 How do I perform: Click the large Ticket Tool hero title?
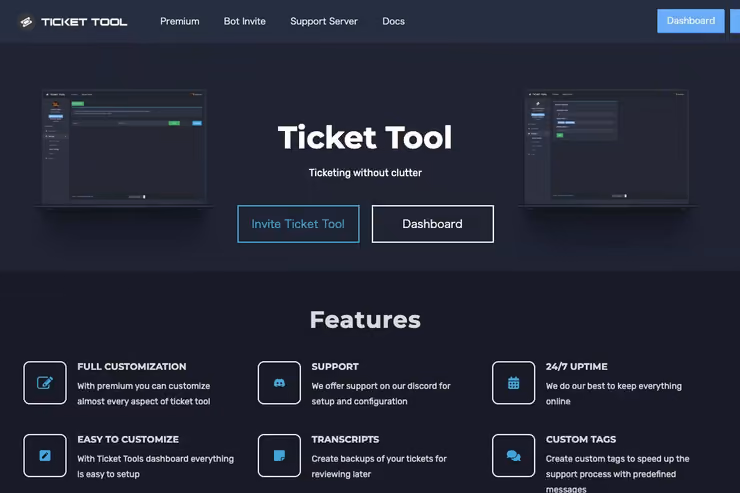point(365,137)
